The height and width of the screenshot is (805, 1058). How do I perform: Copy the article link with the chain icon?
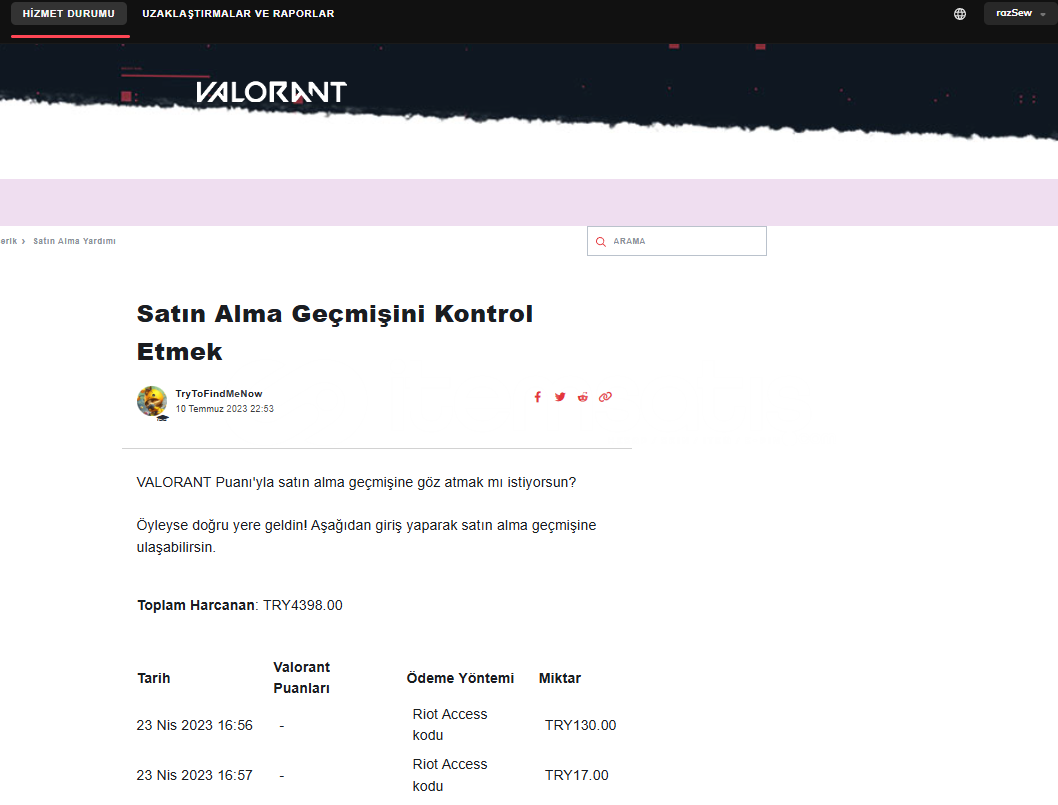pos(605,397)
